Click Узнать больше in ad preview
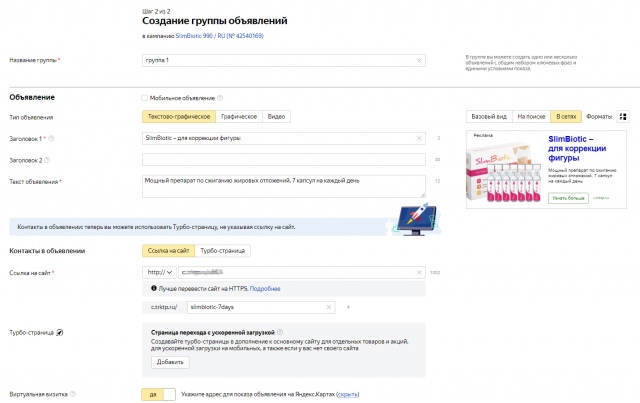This screenshot has height=403, width=640. [x=568, y=198]
